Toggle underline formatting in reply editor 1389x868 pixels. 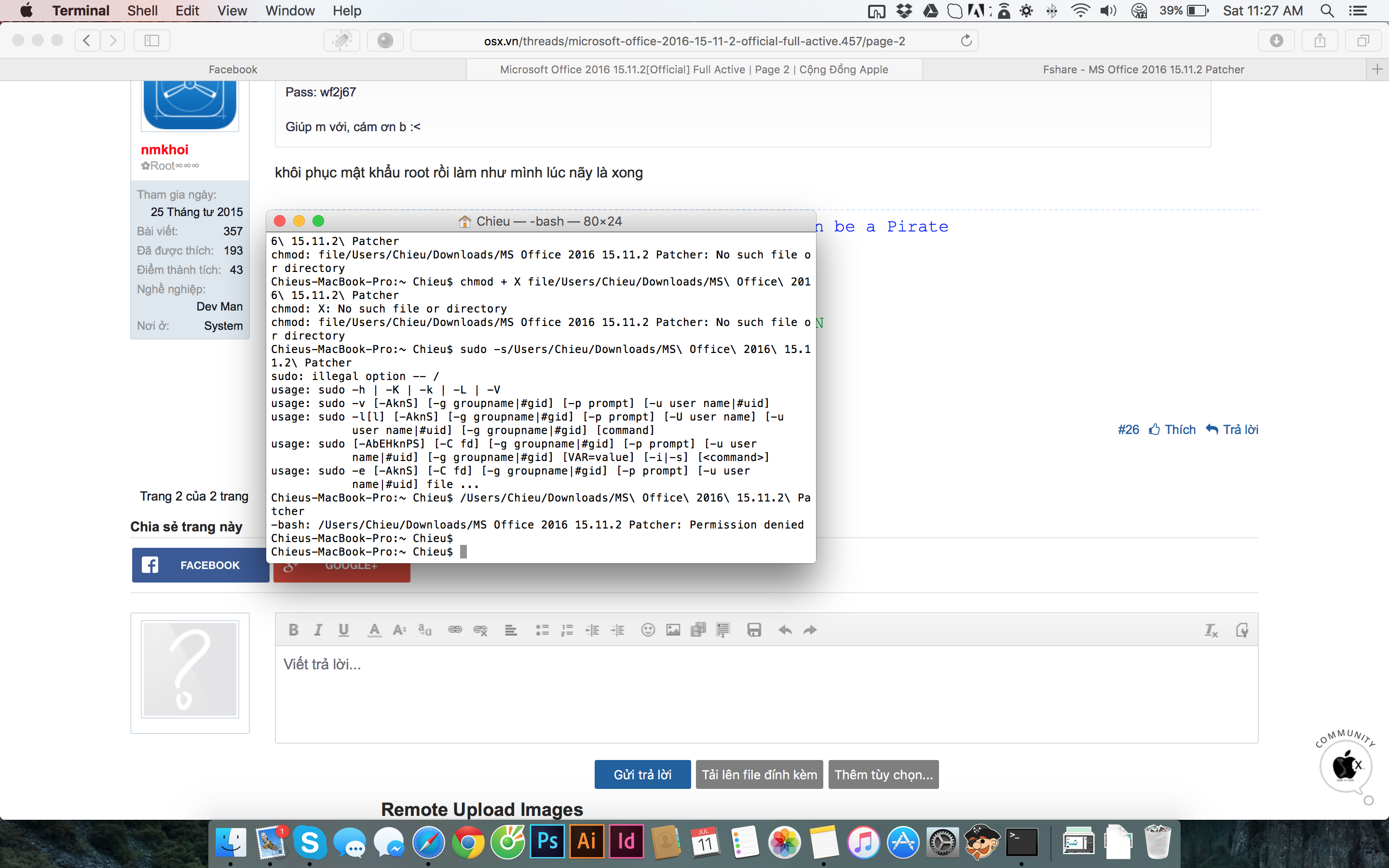pos(343,630)
